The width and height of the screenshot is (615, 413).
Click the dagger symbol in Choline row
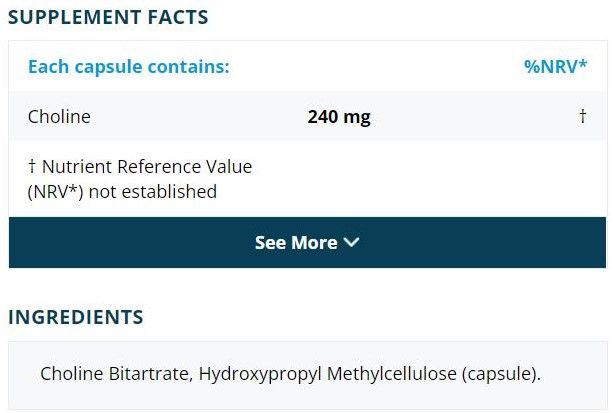[x=582, y=117]
